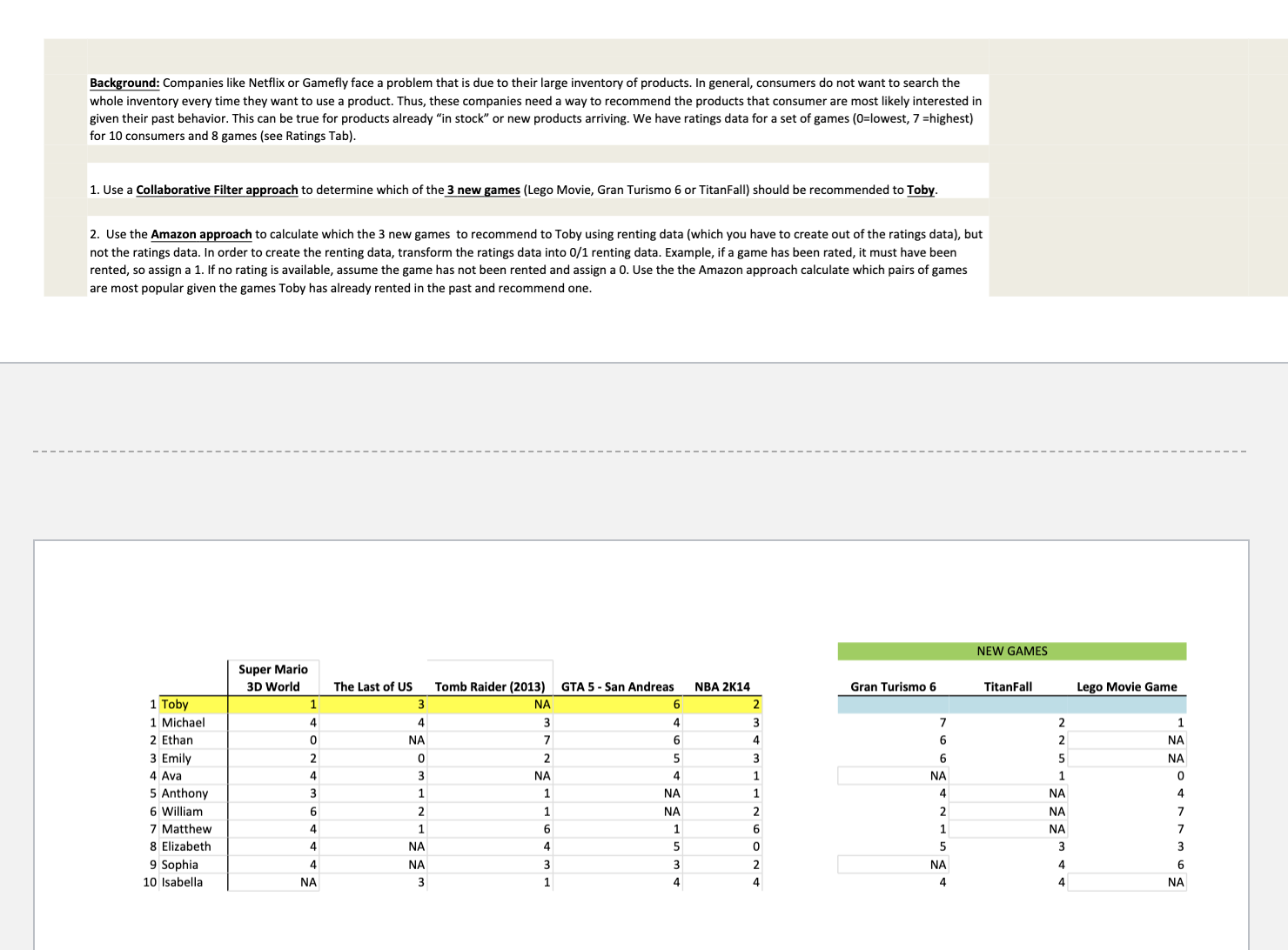The width and height of the screenshot is (1288, 950).
Task: Click the underlined "Toby" ending question 1
Action: [921, 190]
